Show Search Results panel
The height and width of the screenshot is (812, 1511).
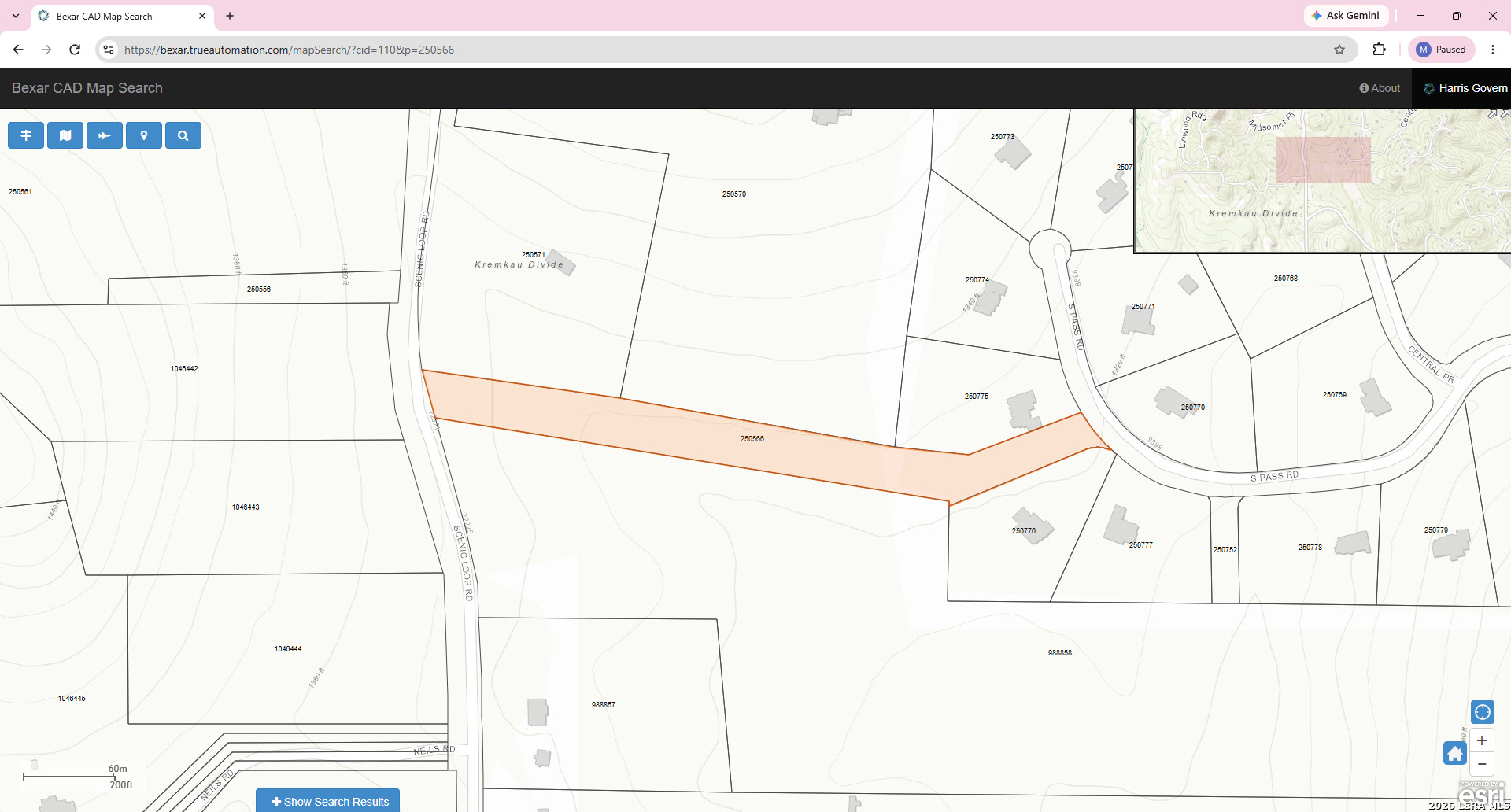coord(328,801)
